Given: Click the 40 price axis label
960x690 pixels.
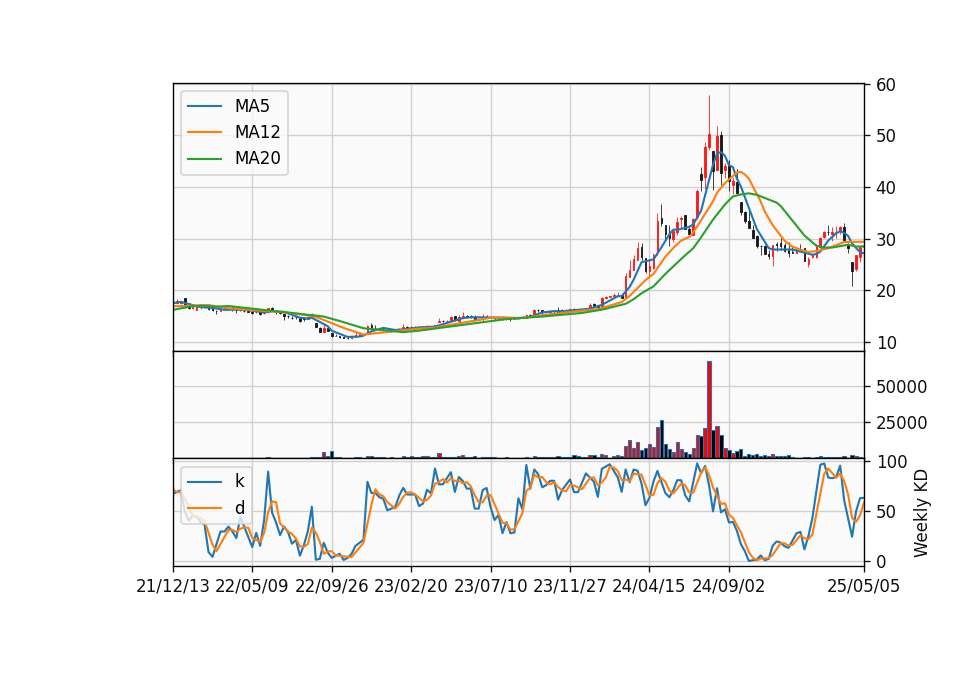Looking at the screenshot, I should 885,188.
